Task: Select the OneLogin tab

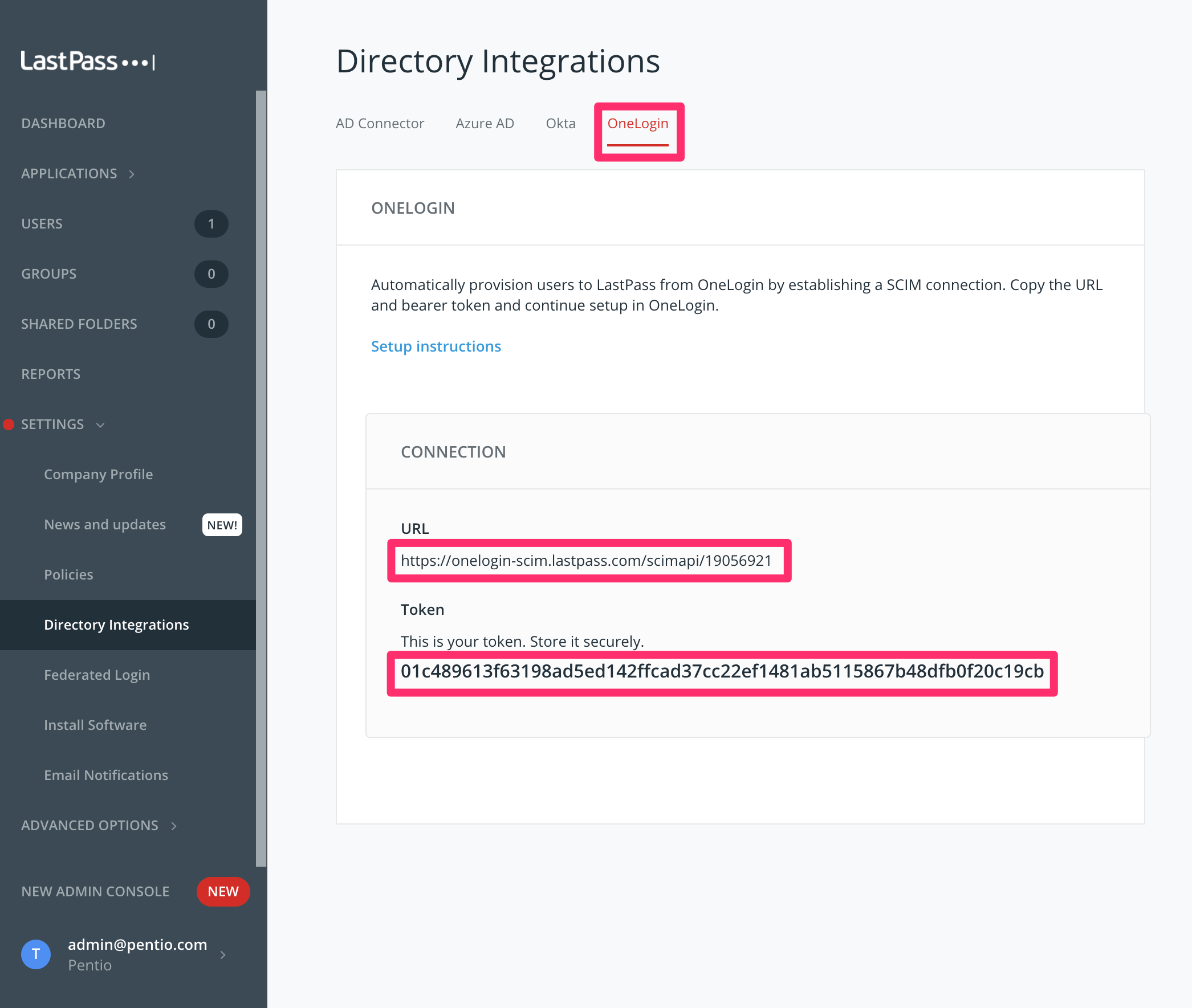Action: click(x=637, y=124)
